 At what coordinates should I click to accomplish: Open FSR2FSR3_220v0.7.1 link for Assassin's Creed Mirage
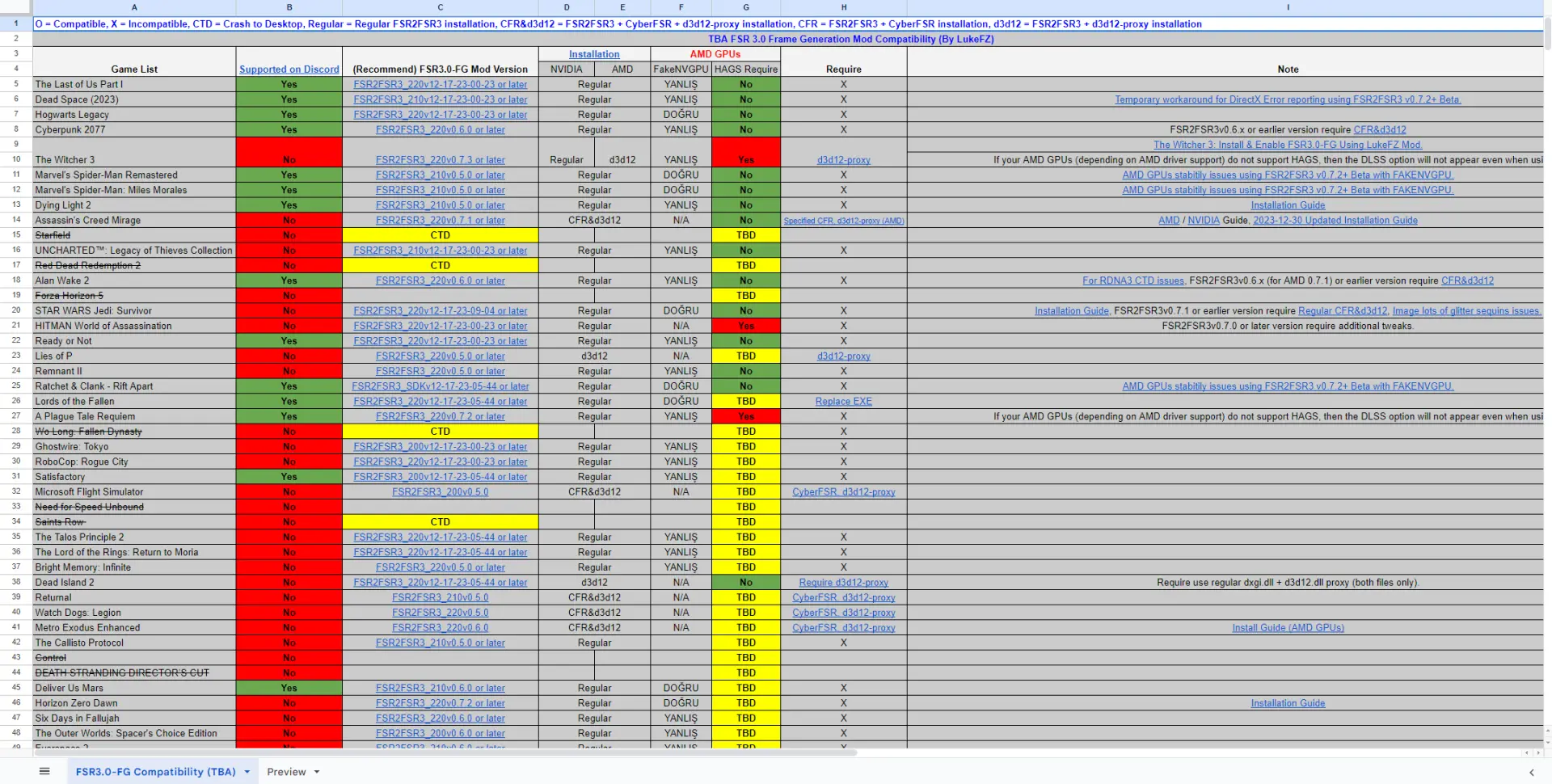[x=440, y=220]
